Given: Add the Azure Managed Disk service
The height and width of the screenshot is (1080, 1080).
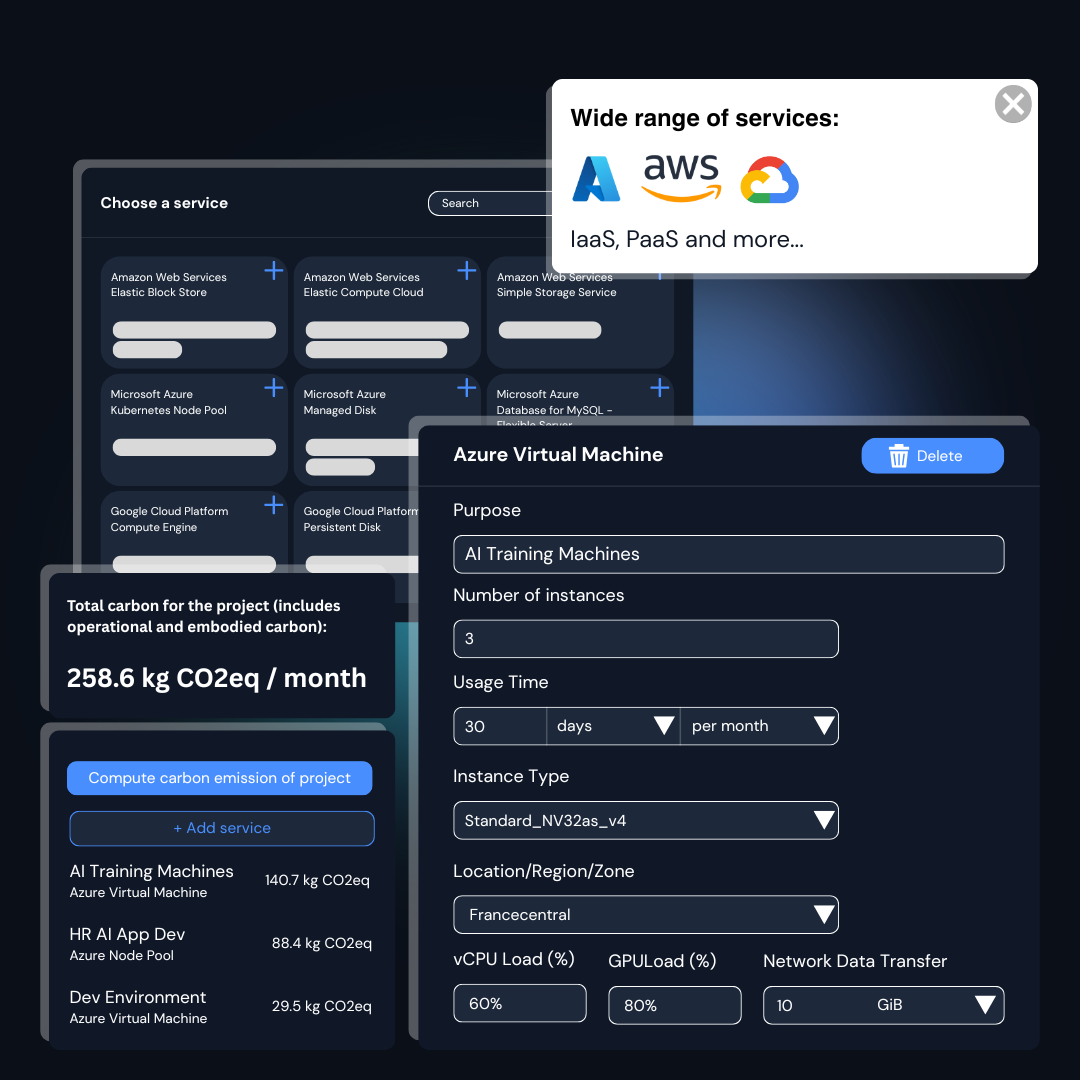Looking at the screenshot, I should (x=466, y=388).
